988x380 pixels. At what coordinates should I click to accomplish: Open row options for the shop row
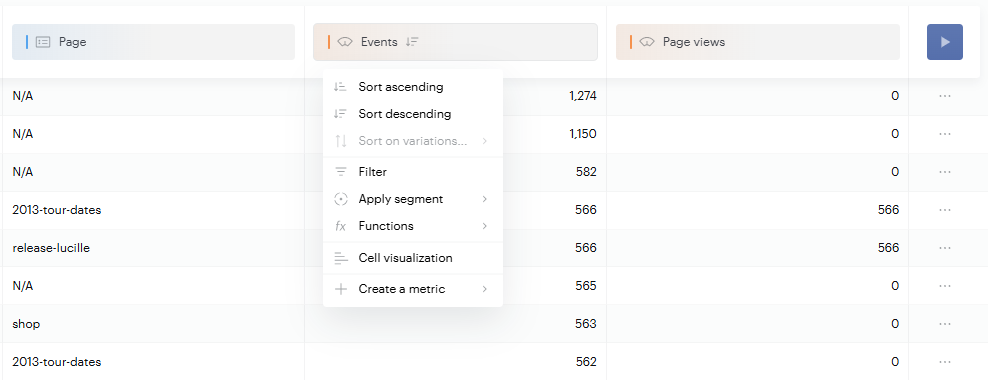tap(945, 324)
